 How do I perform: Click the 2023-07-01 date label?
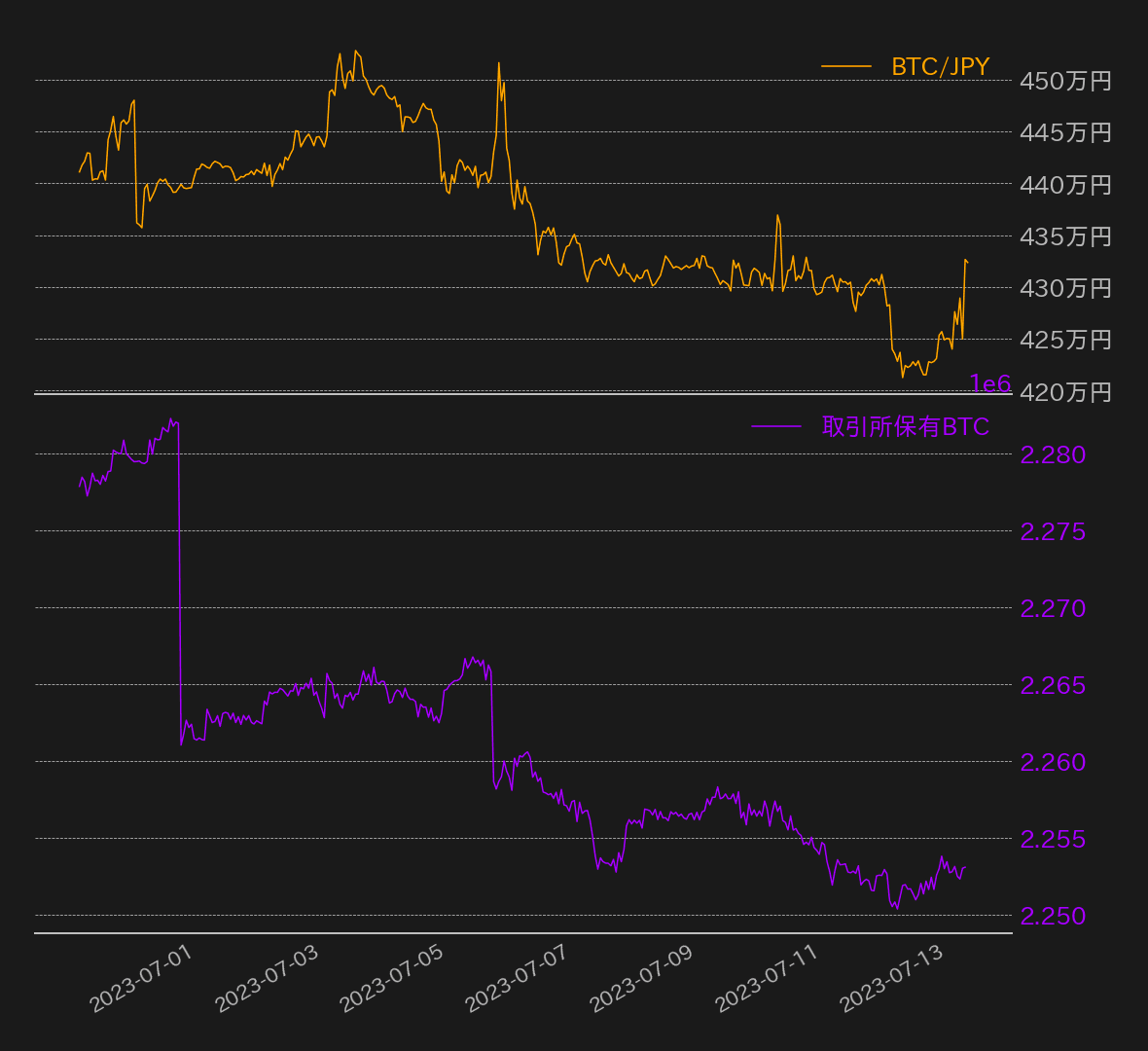(141, 979)
